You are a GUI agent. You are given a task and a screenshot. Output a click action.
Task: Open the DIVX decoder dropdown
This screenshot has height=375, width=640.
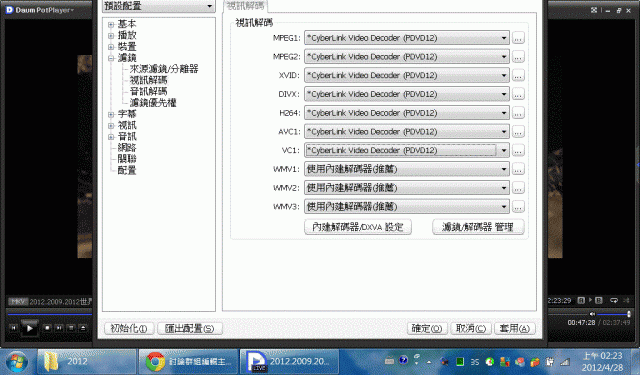pos(407,94)
